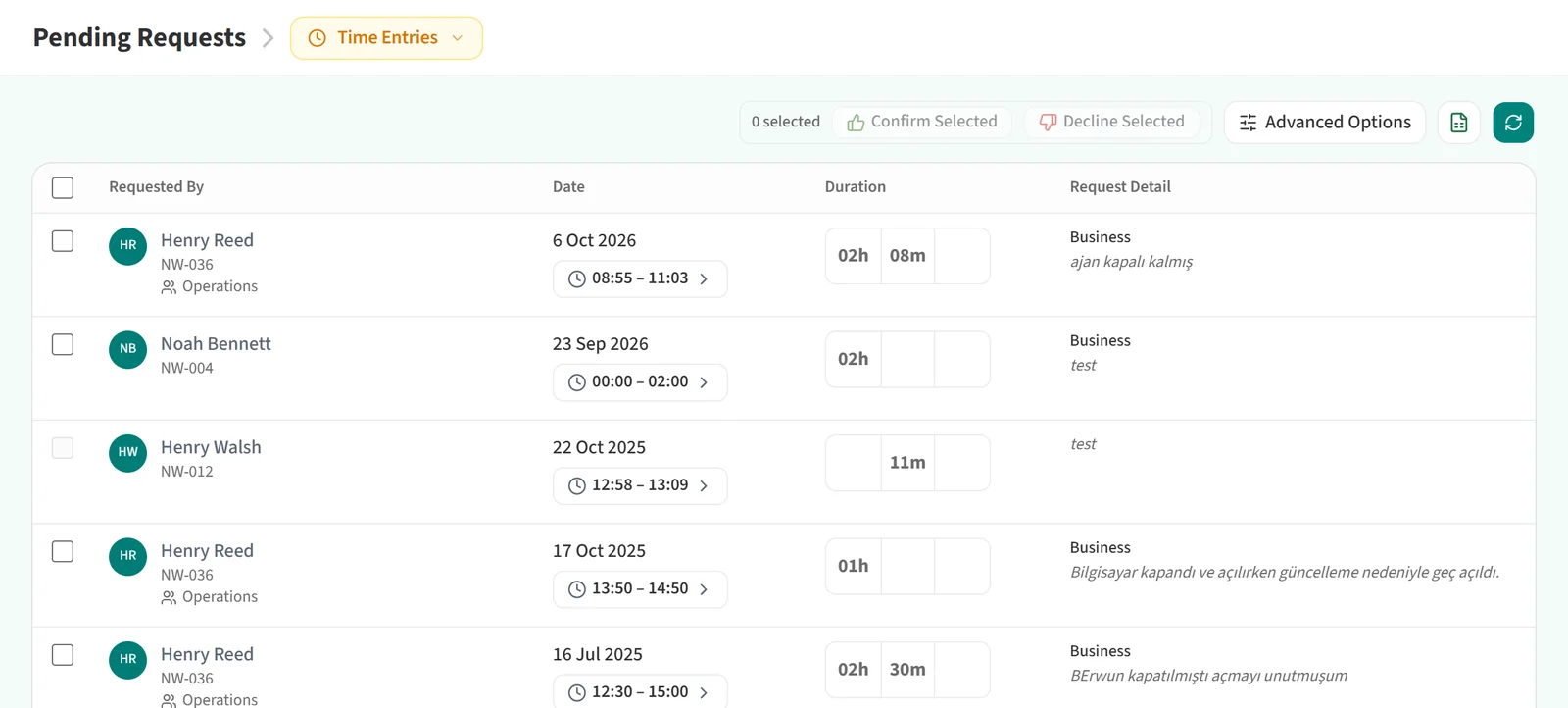Click the clock icon beside 08:55 – 11:03
The image size is (1568, 708).
point(577,279)
